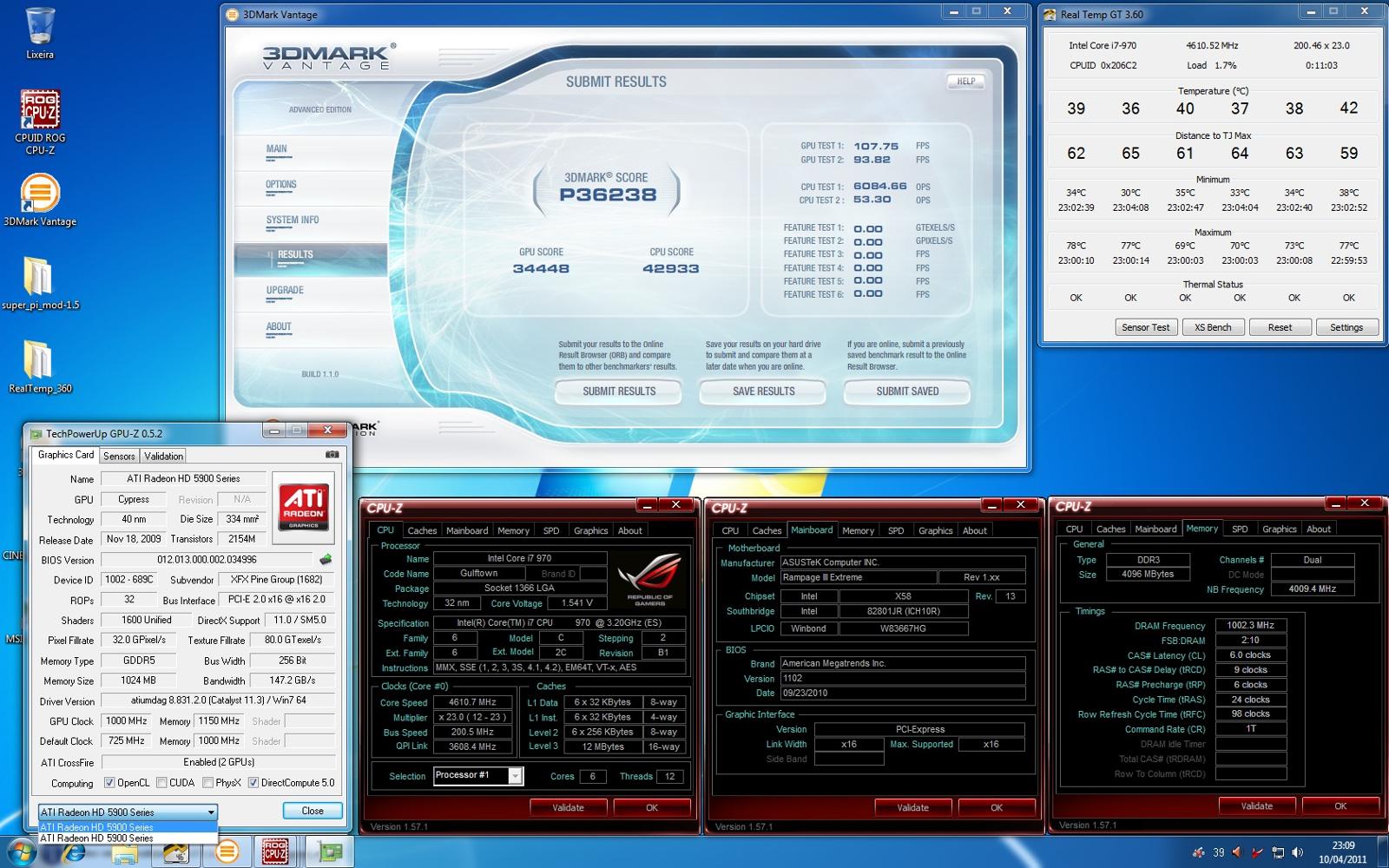Click HELP button in 3DMark Vantage
This screenshot has width=1389, height=868.
point(966,82)
